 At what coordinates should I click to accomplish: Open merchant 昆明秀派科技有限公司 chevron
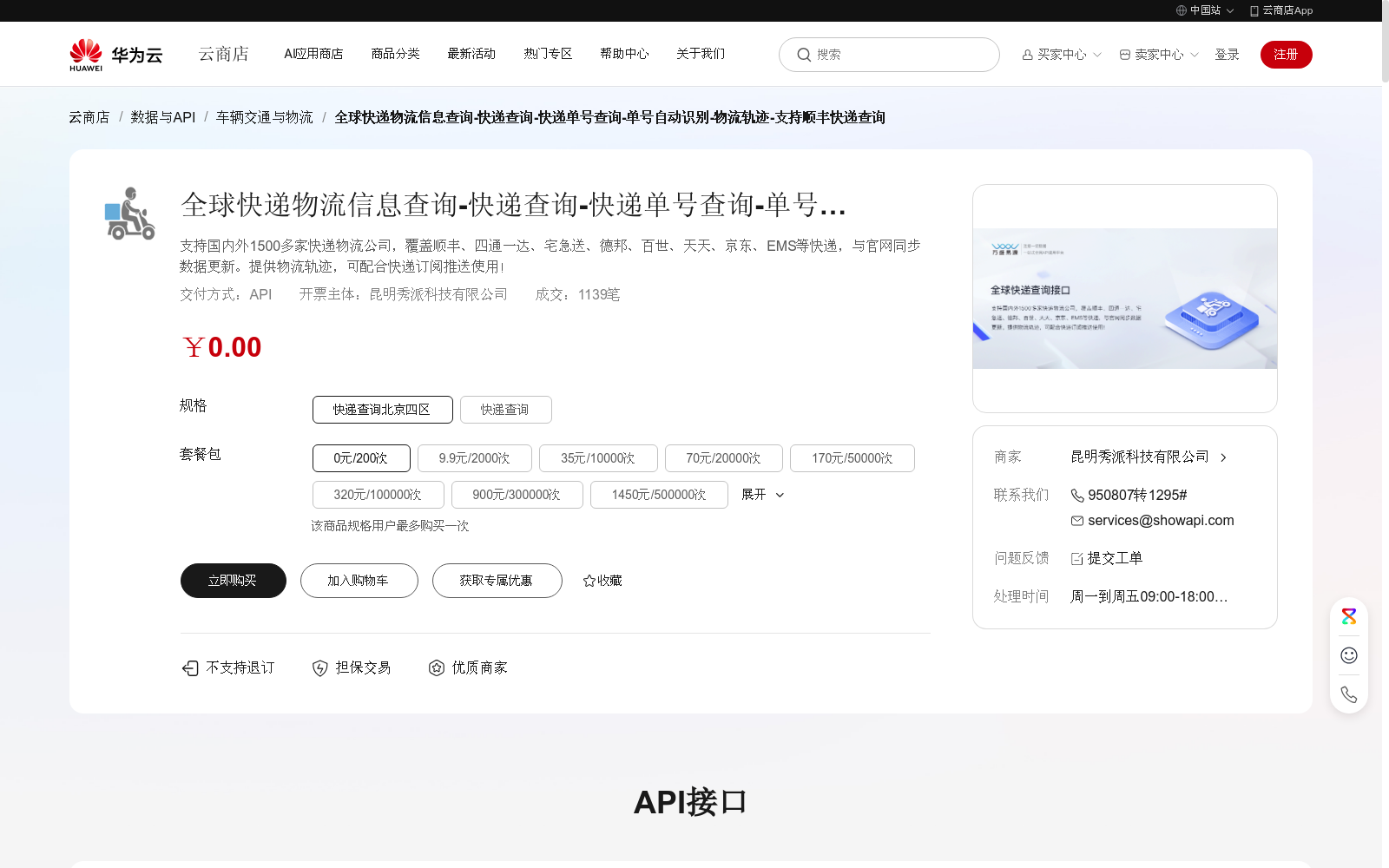pyautogui.click(x=1223, y=457)
